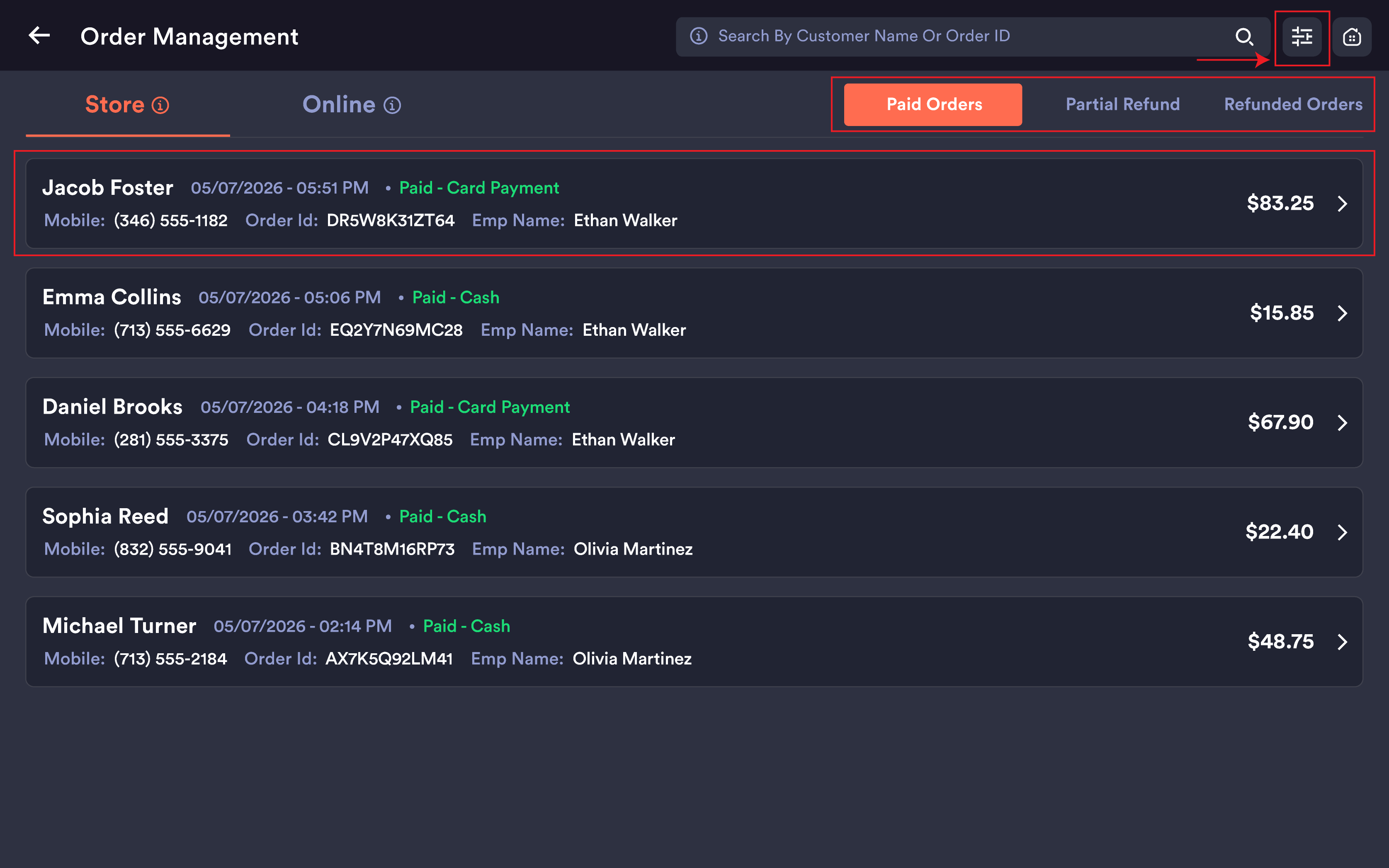The image size is (1389, 868).
Task: Switch to the Online tab
Action: [352, 105]
